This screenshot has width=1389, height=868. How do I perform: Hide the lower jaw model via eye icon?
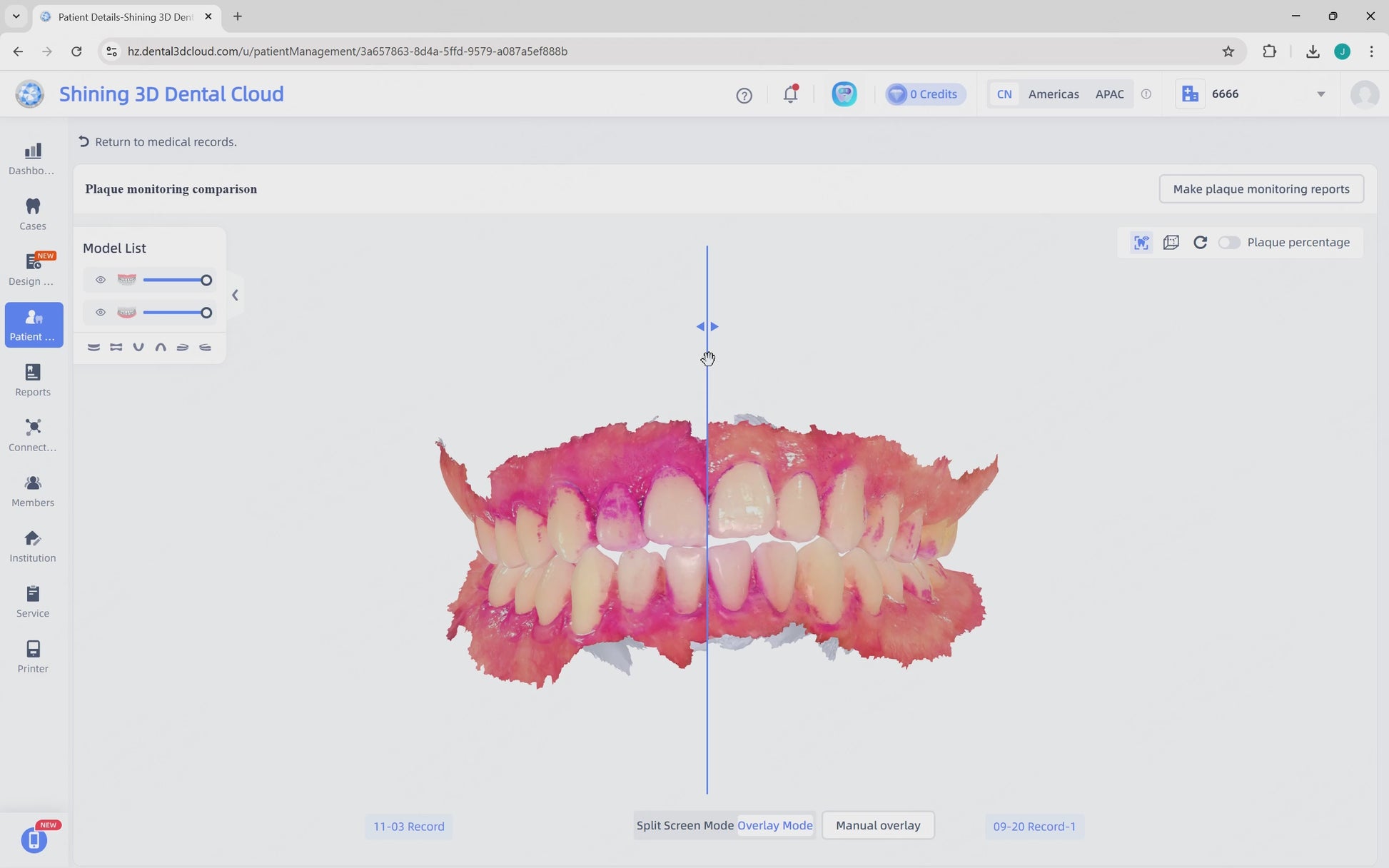(x=101, y=313)
